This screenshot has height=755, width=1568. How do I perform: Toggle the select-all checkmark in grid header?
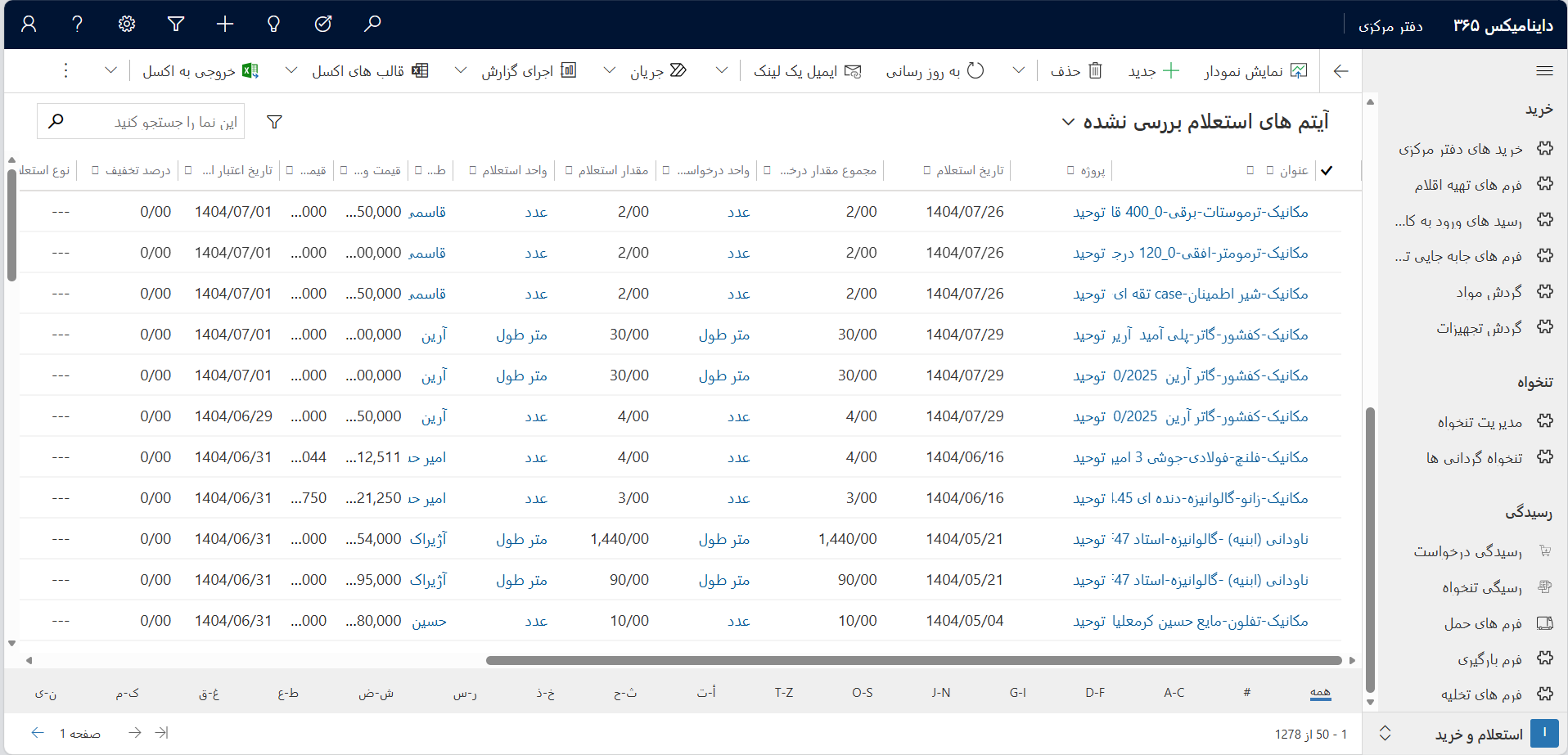point(1327,170)
